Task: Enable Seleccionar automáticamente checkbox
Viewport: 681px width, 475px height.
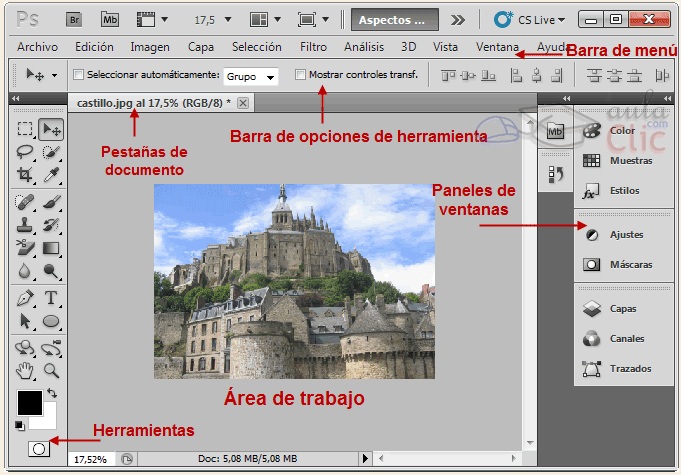Action: [x=78, y=75]
